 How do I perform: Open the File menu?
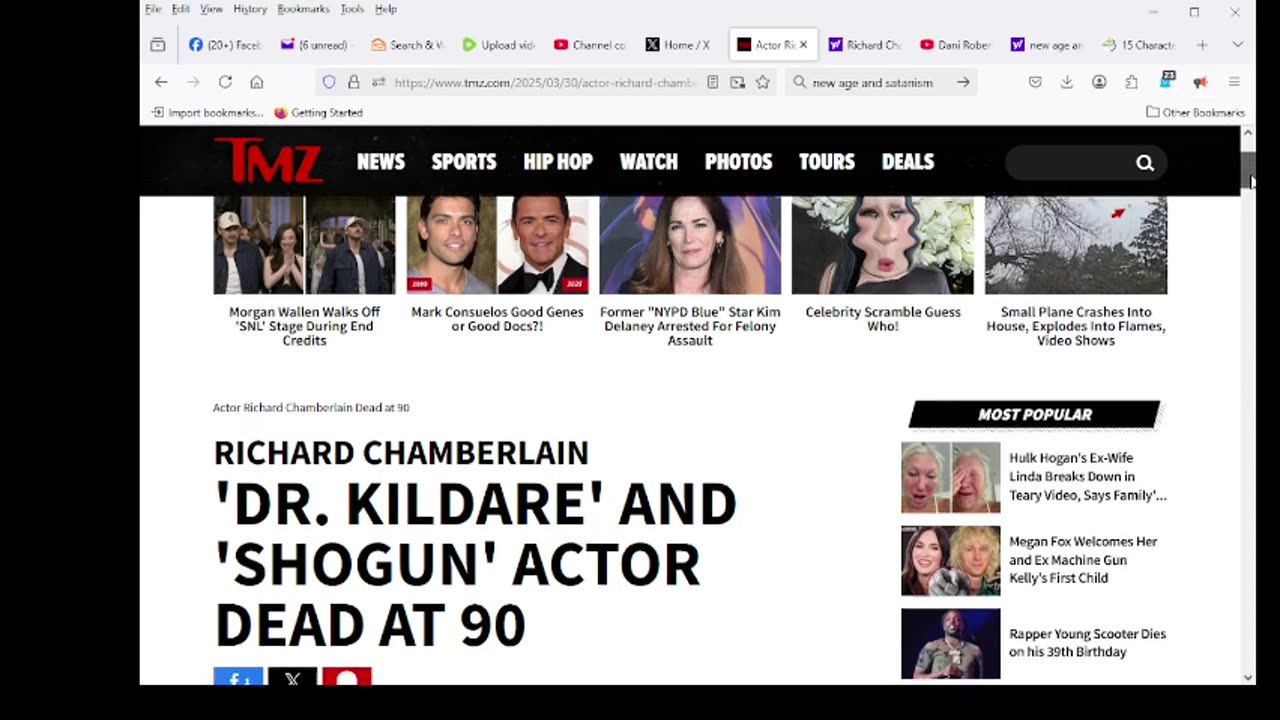point(153,9)
